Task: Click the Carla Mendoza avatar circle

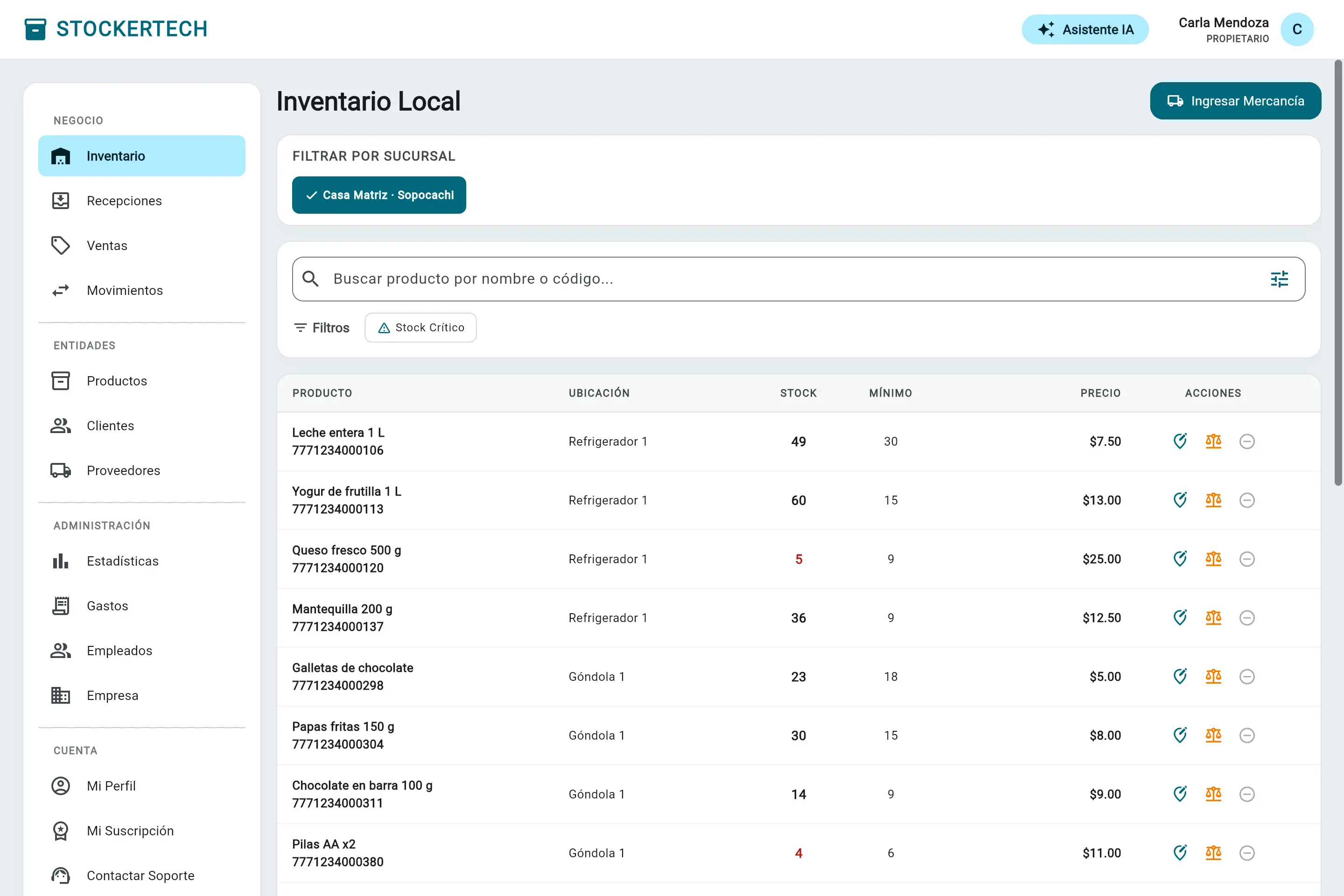Action: click(1296, 29)
